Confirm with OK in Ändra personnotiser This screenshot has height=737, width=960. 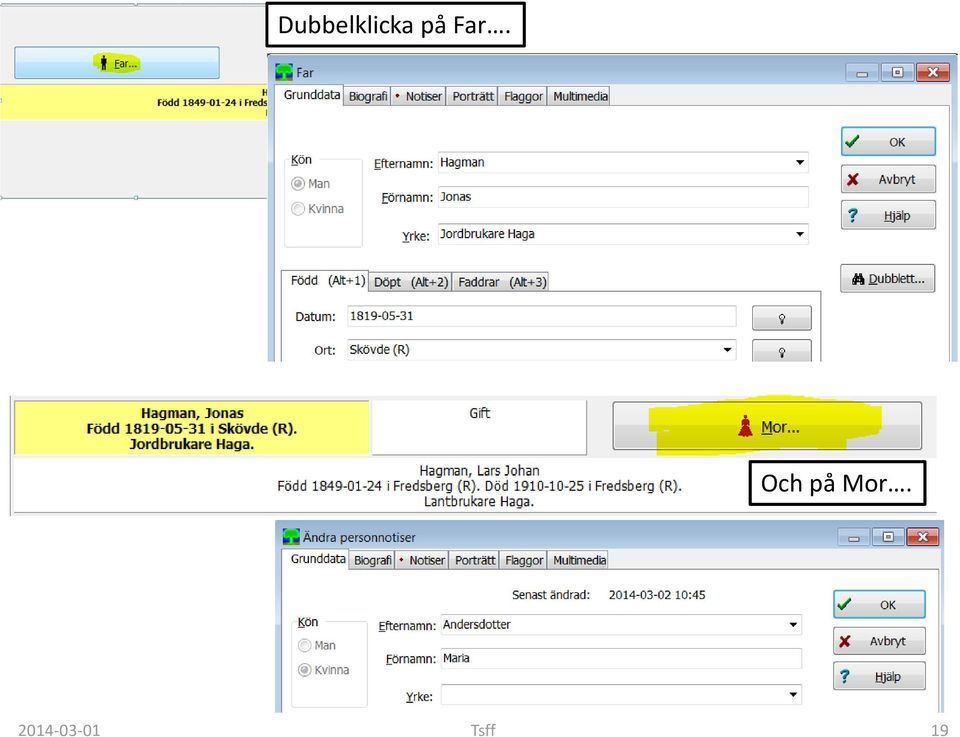[879, 605]
